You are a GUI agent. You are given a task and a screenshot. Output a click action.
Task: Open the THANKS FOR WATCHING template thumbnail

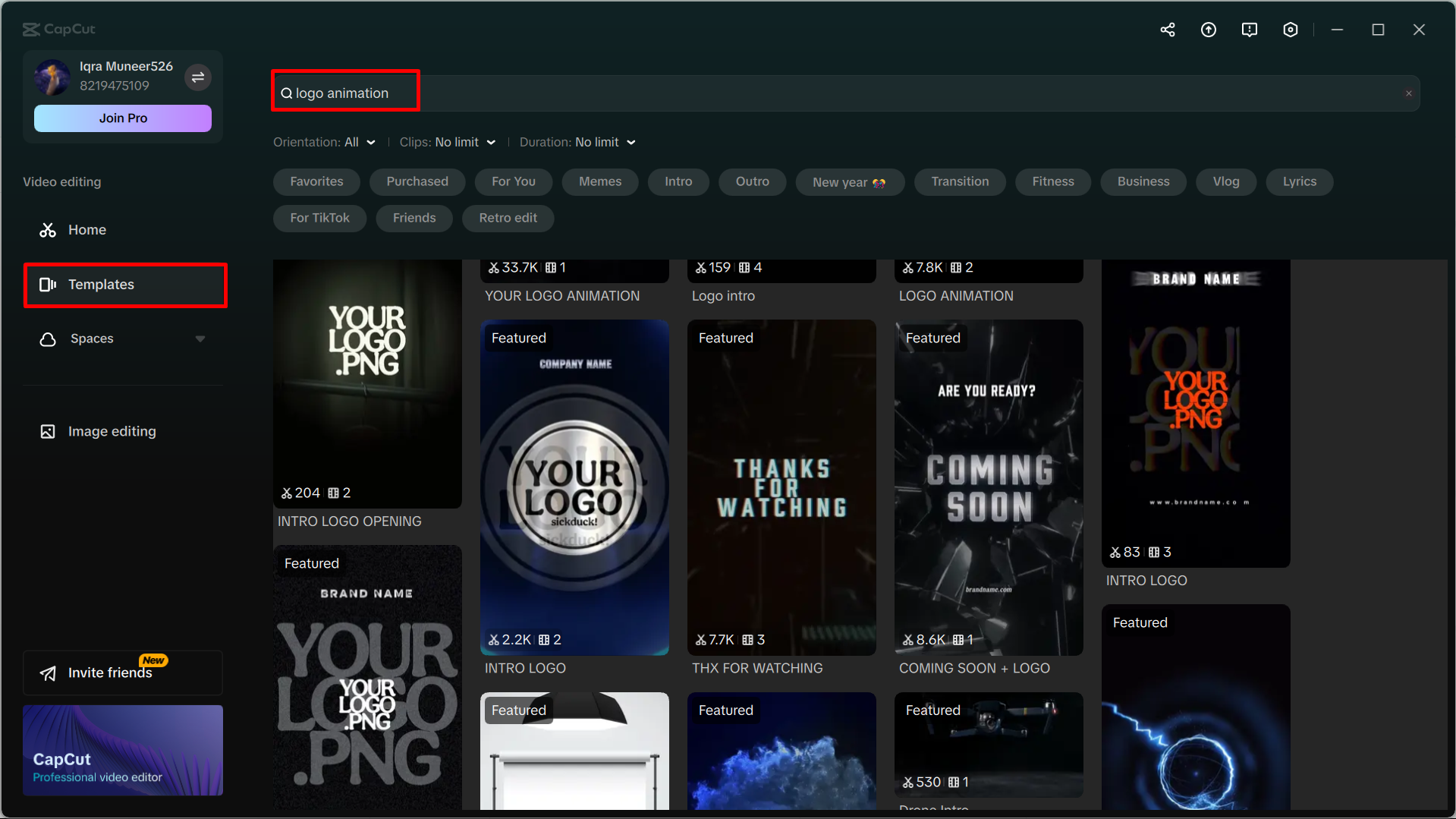[781, 487]
